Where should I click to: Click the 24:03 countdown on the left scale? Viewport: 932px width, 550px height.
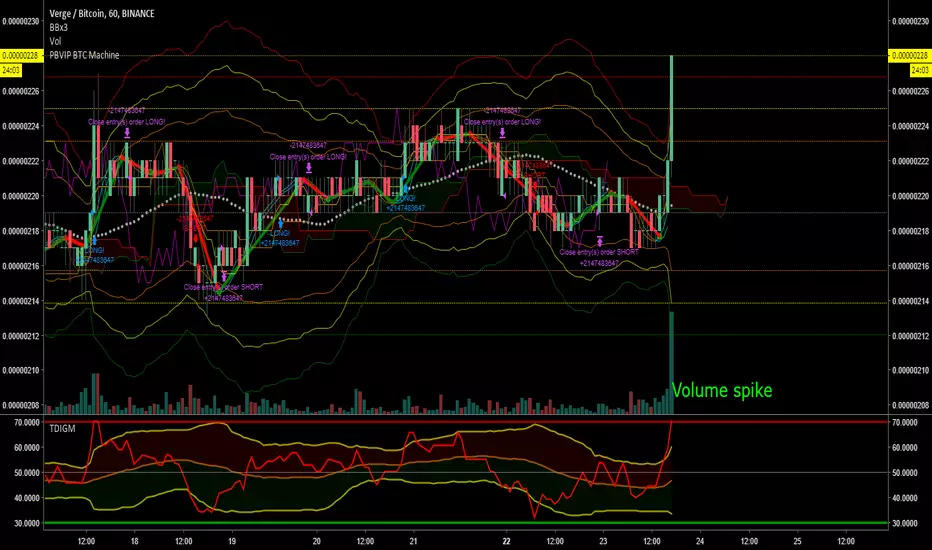(x=11, y=70)
